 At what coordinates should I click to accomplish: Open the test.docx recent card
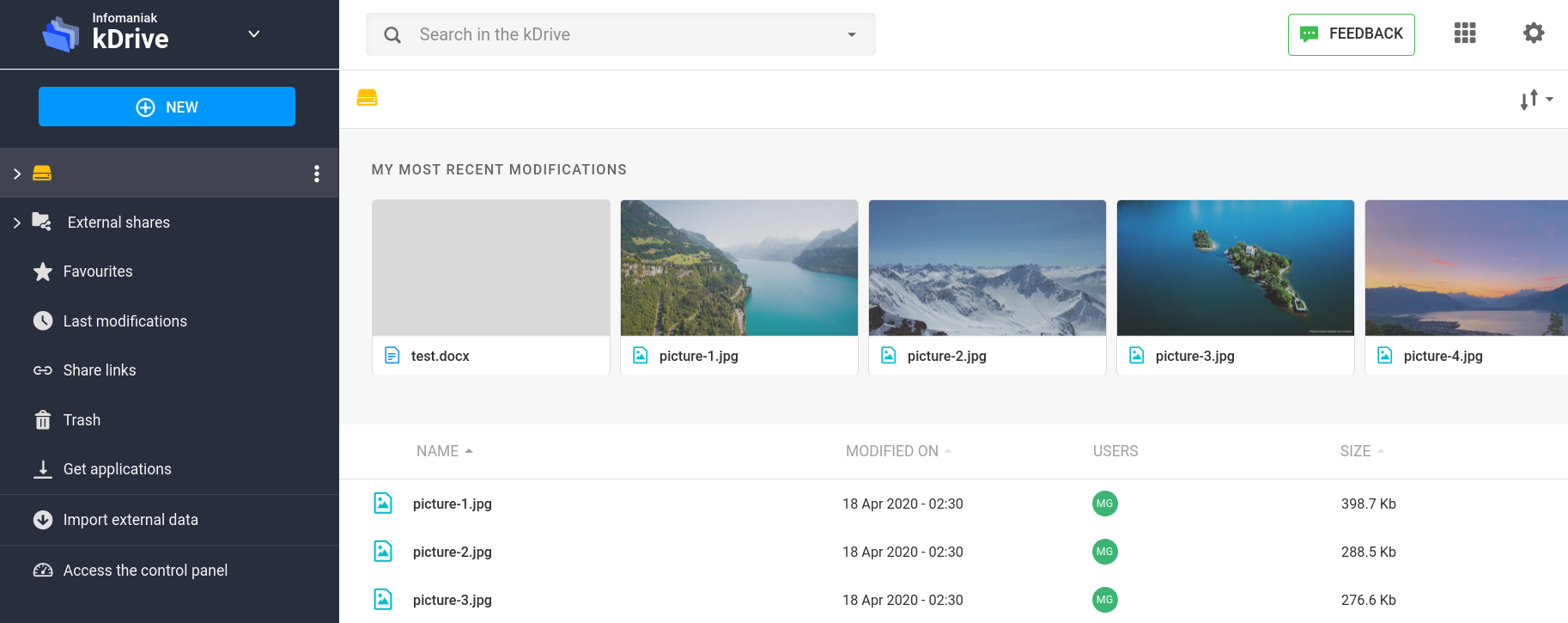pos(491,287)
